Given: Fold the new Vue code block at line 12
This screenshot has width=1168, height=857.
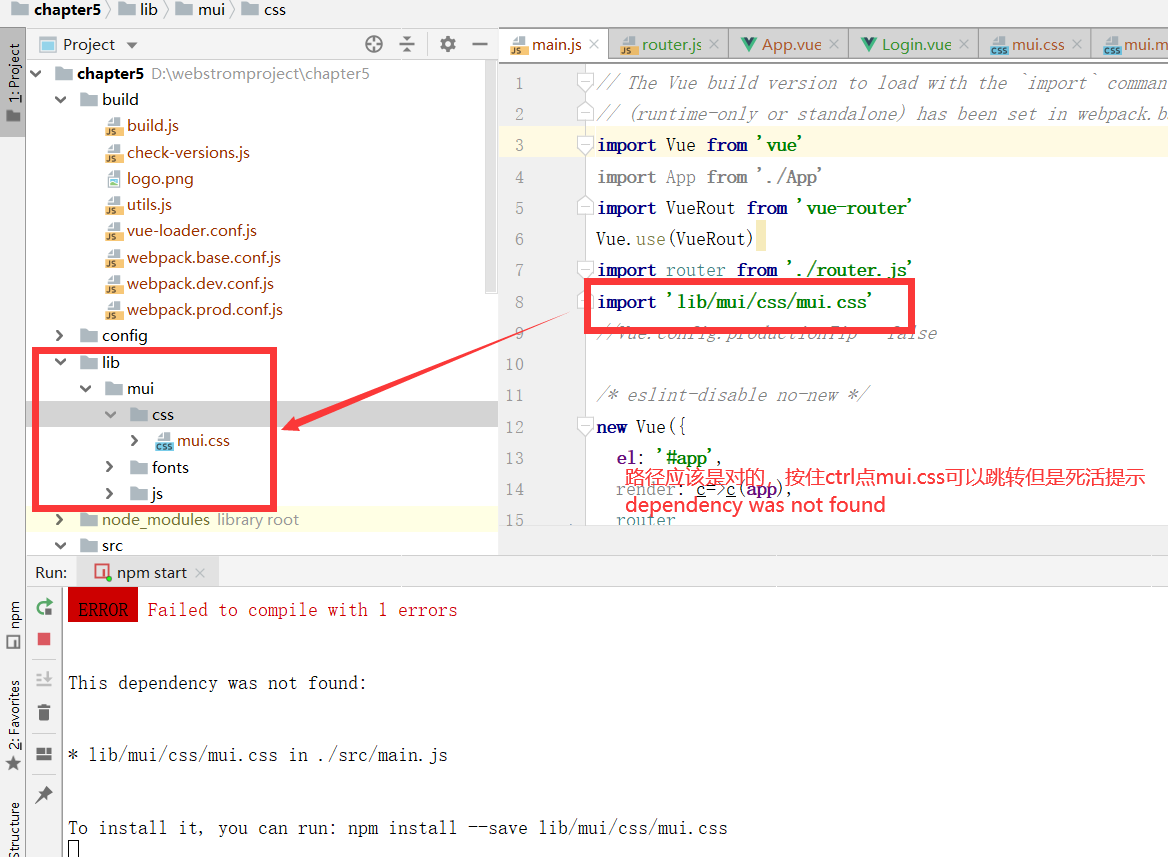Looking at the screenshot, I should click(585, 427).
